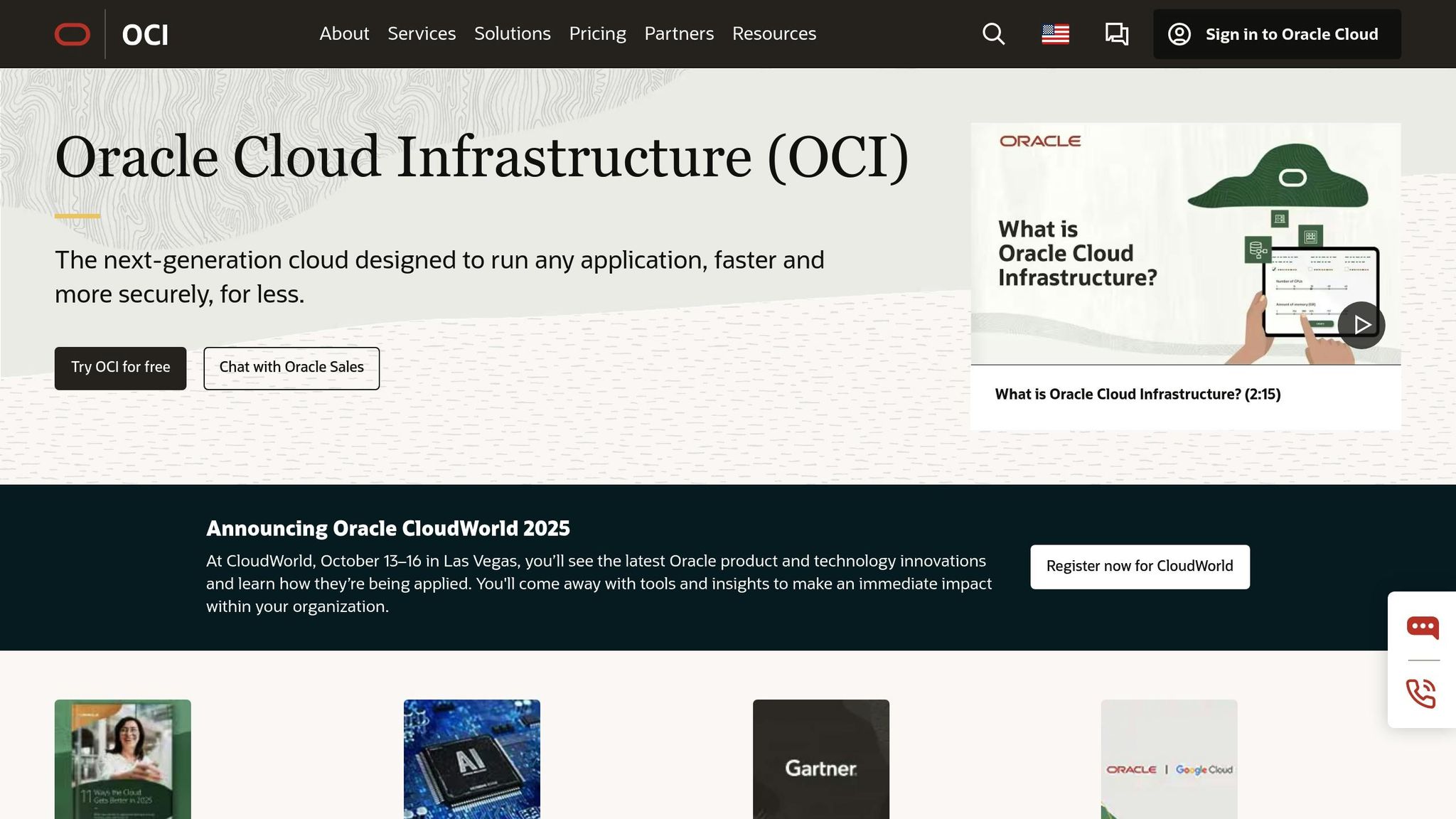Click the Oracle Cloud Infrastructure (OCI) heading
The height and width of the screenshot is (819, 1456).
pos(482,157)
